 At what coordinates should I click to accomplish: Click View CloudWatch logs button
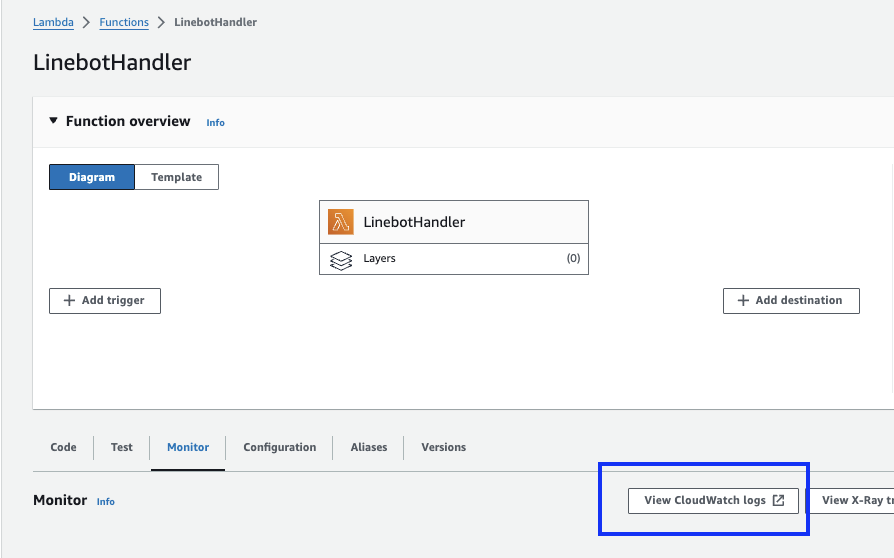pos(713,501)
